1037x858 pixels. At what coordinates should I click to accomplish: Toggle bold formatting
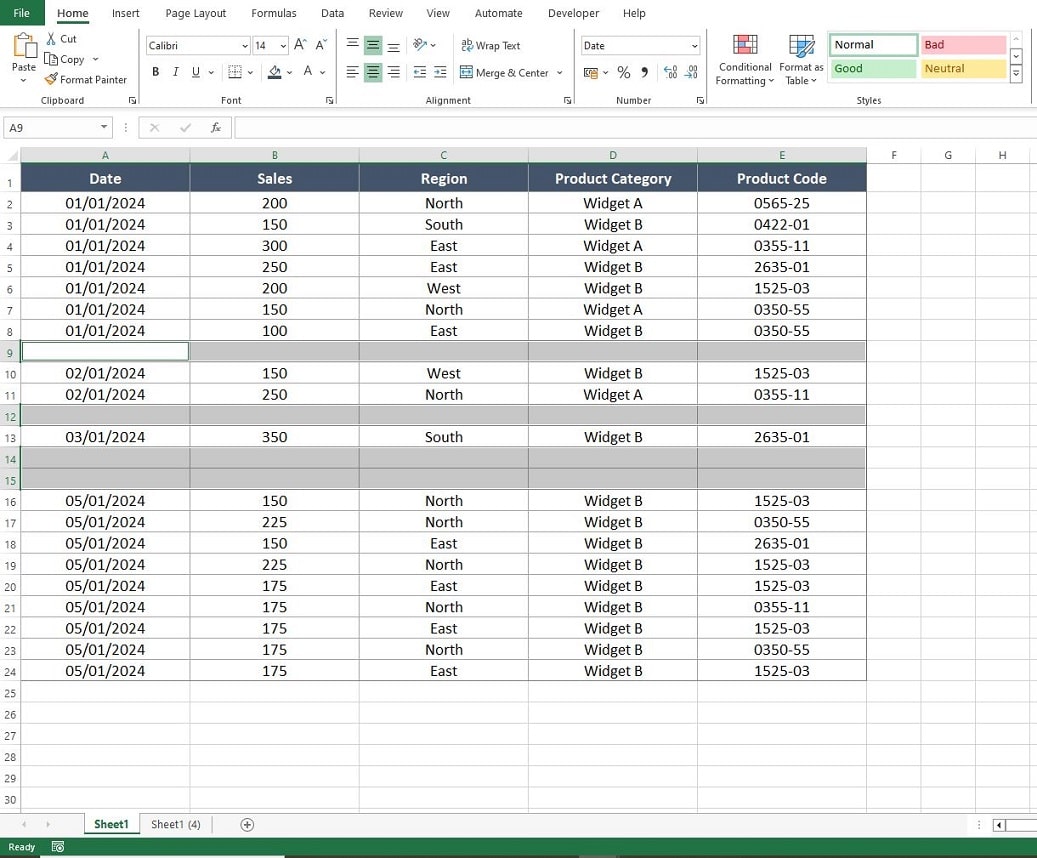[x=155, y=72]
